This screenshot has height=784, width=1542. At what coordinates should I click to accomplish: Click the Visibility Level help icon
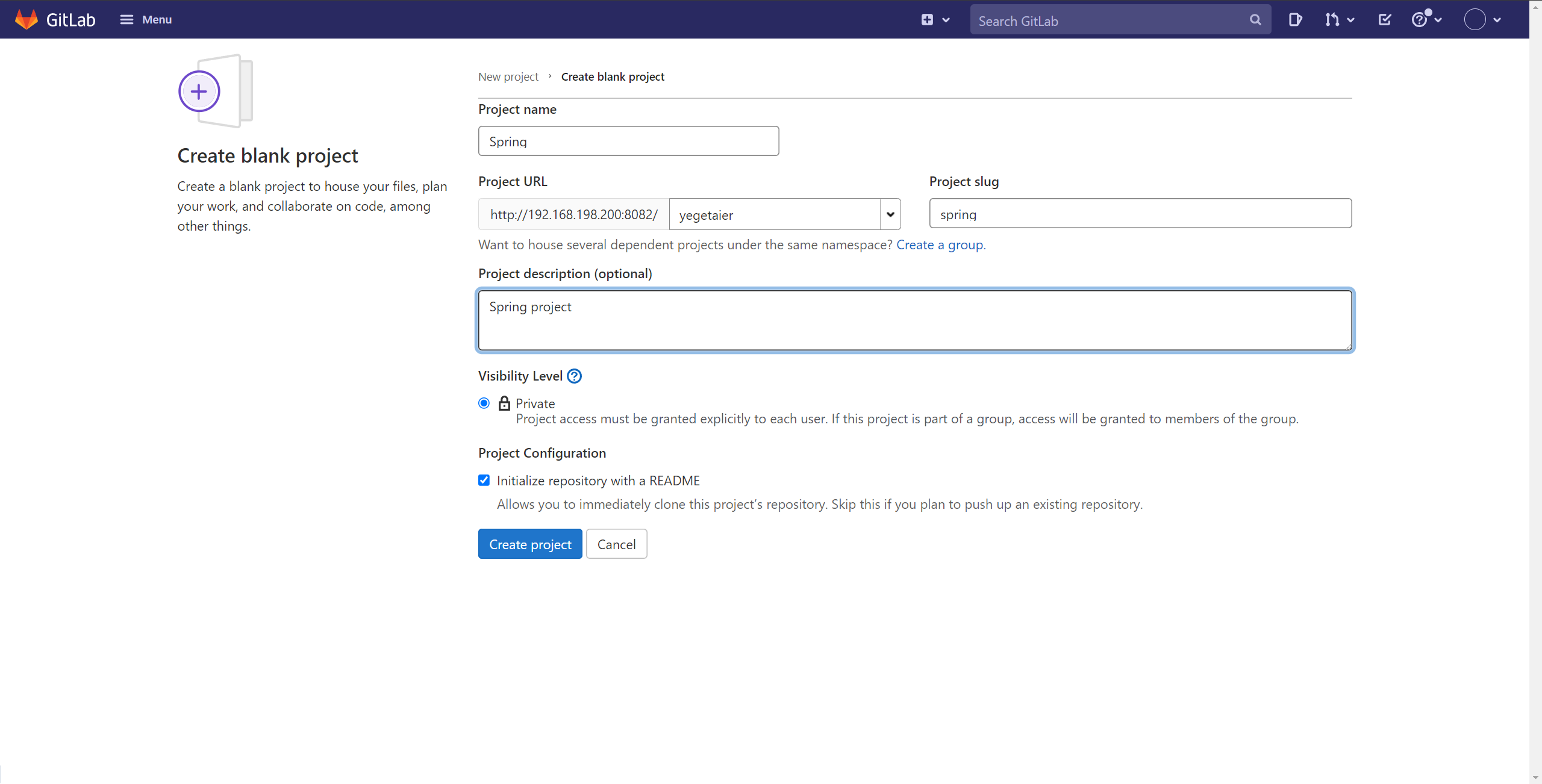click(x=575, y=376)
